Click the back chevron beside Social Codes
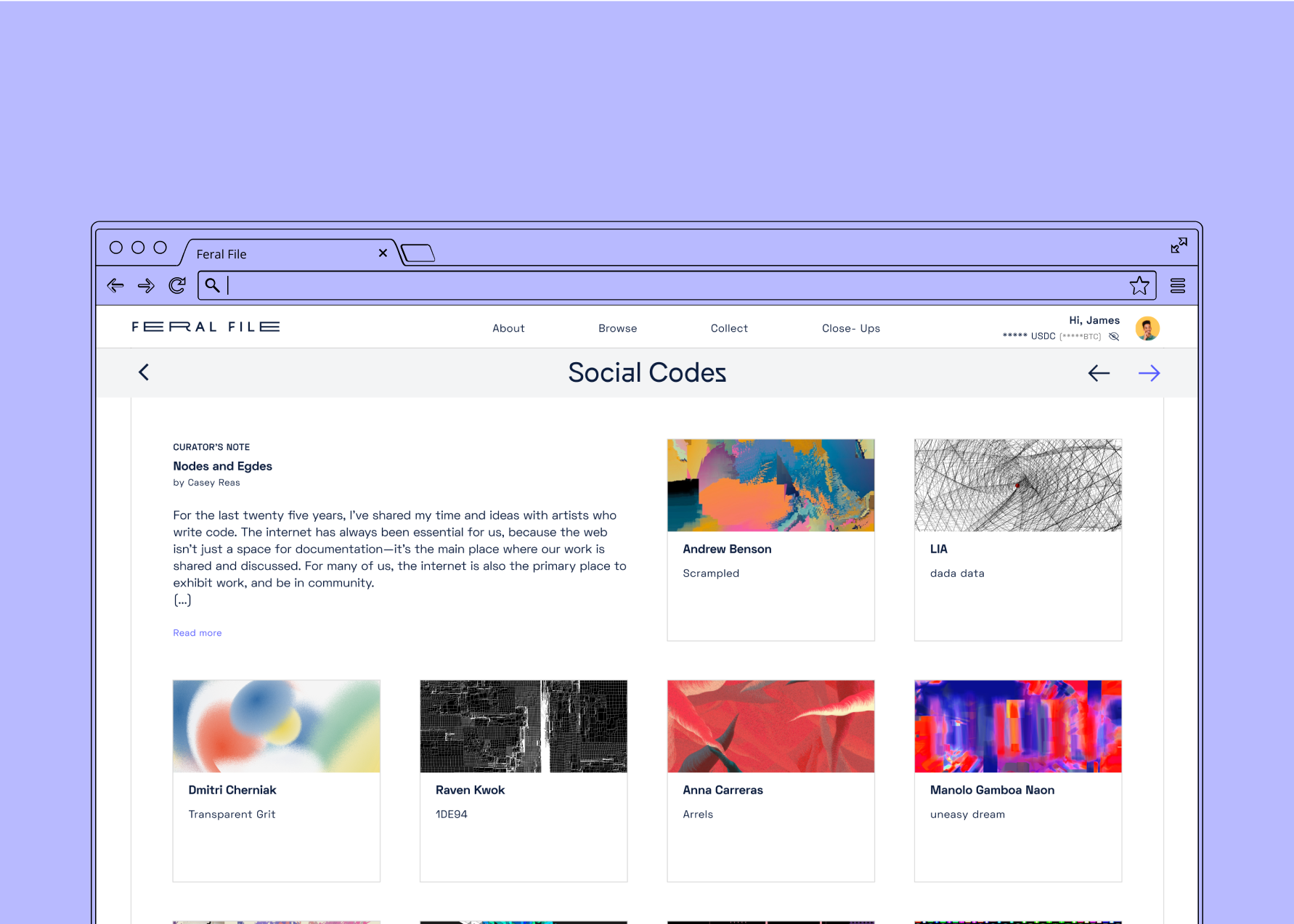 pos(144,372)
